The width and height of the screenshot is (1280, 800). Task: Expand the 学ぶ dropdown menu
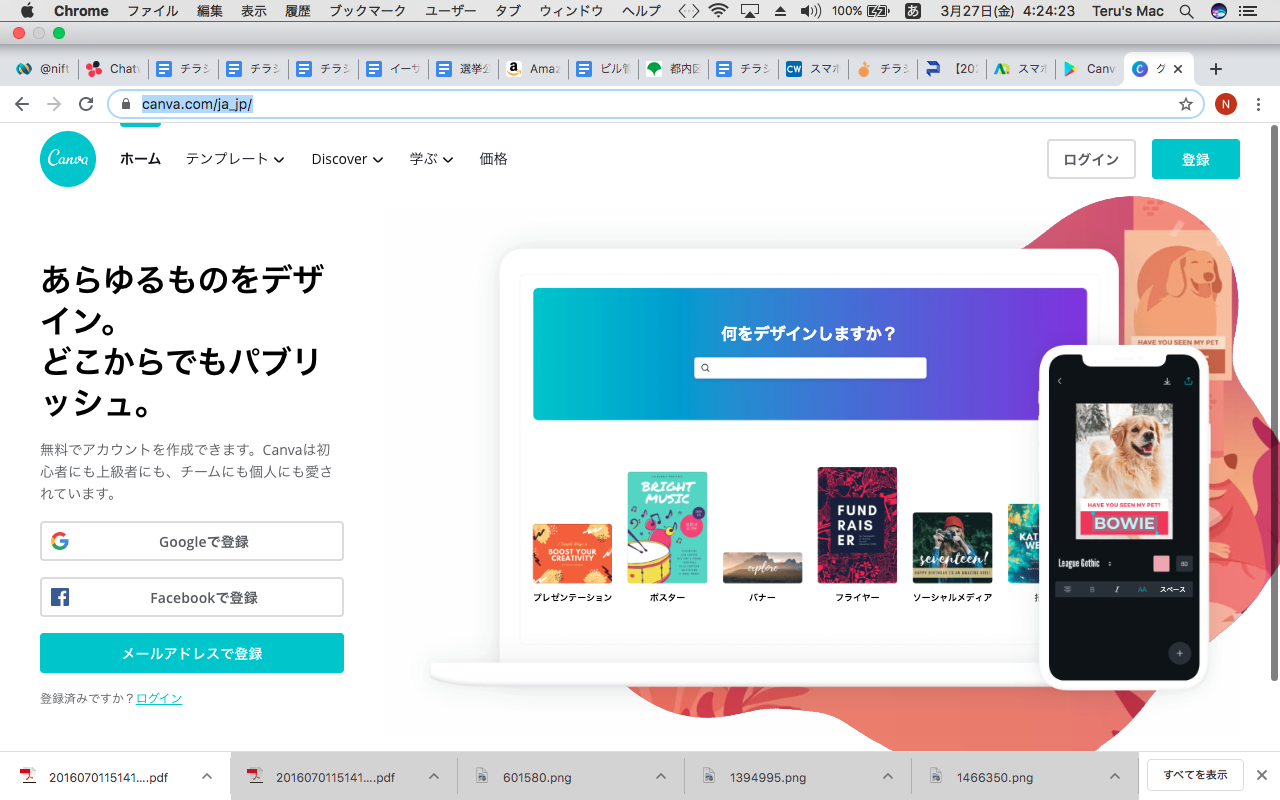tap(431, 159)
